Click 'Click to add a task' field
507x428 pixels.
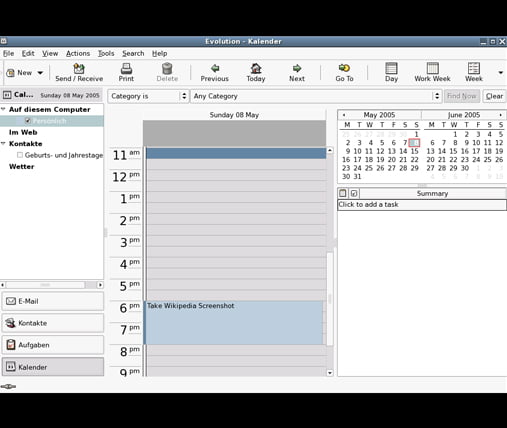[x=422, y=205]
